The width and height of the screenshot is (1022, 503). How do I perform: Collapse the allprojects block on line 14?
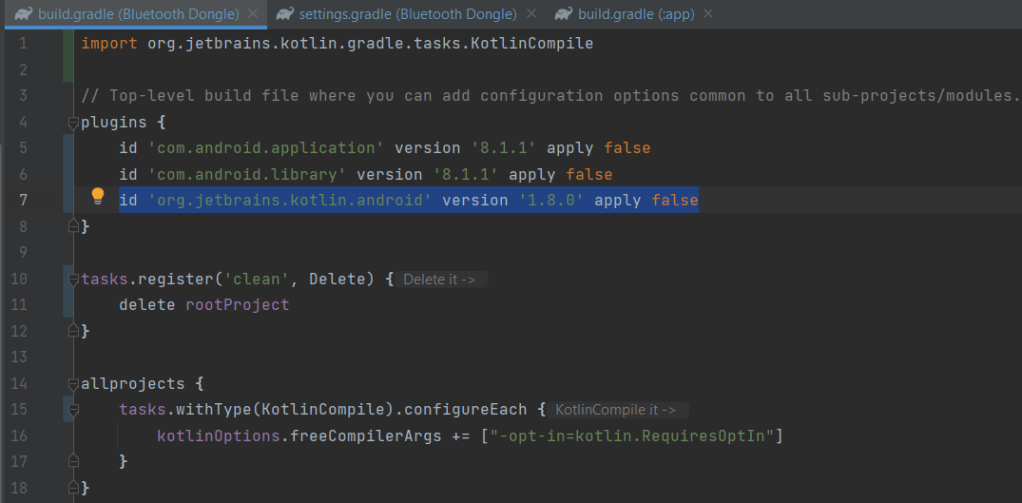(72, 384)
